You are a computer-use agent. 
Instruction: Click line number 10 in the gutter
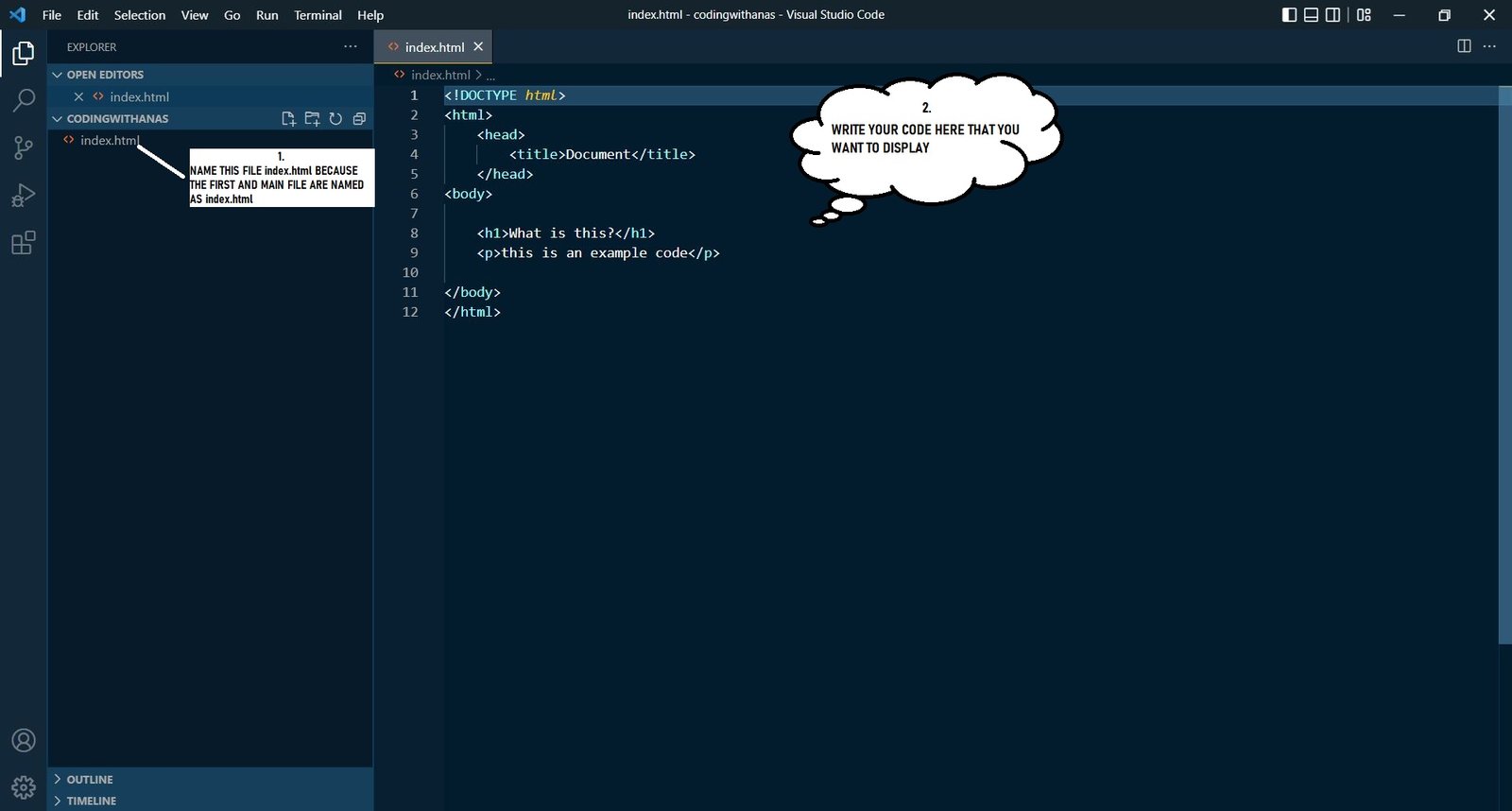tap(410, 272)
